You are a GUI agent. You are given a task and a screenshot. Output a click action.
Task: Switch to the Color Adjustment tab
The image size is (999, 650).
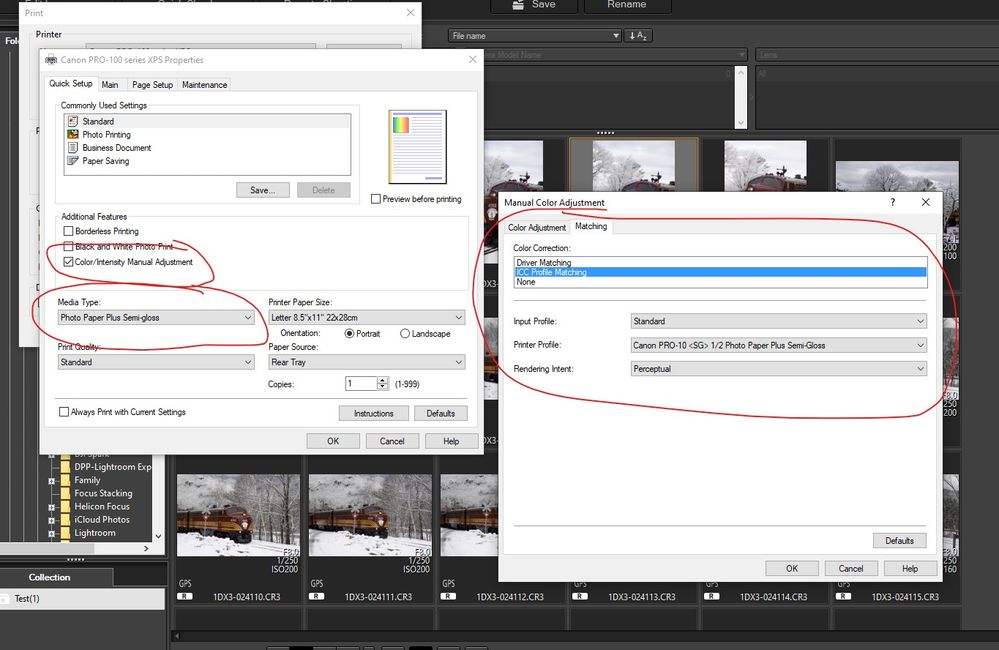click(537, 227)
